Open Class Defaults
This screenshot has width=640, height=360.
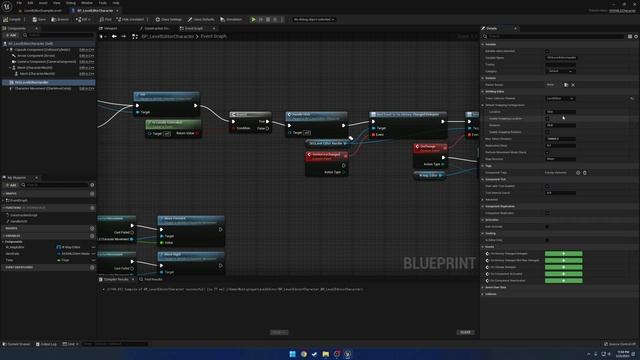pos(201,19)
